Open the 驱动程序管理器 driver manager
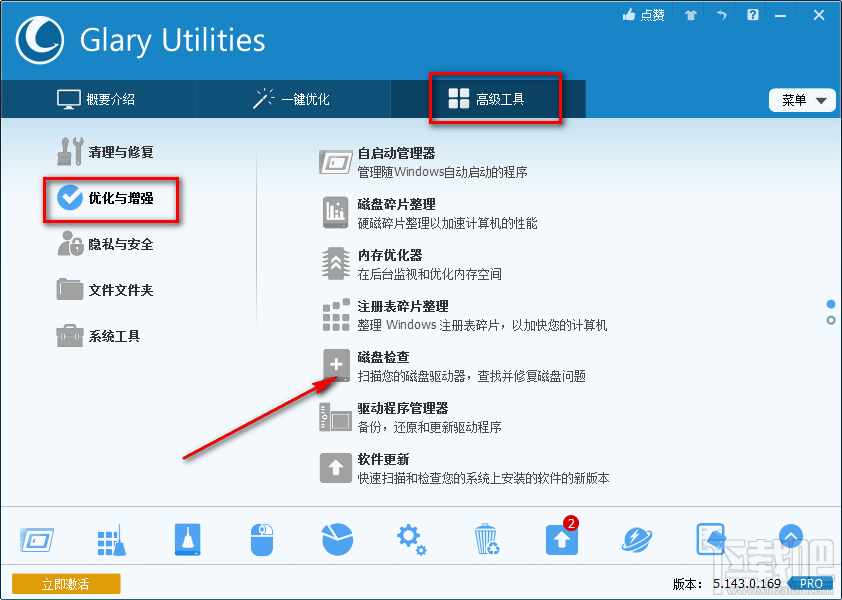 (335, 414)
